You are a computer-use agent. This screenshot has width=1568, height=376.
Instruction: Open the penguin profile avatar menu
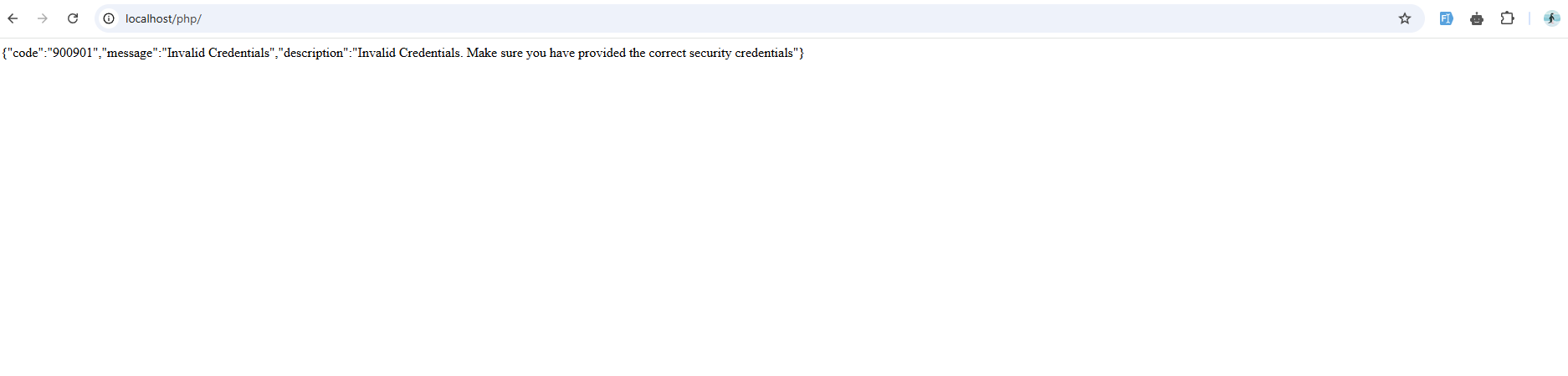(1551, 18)
